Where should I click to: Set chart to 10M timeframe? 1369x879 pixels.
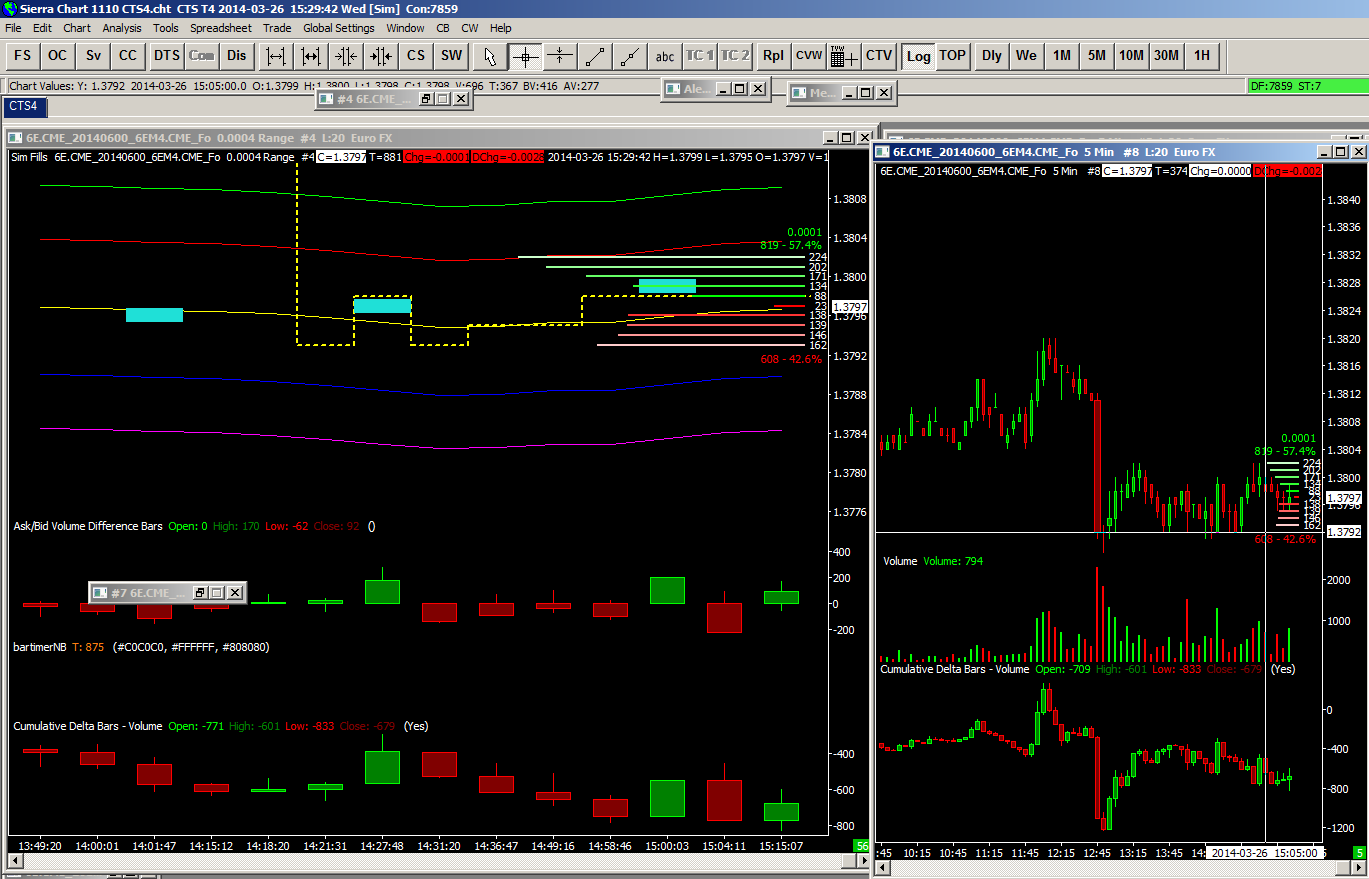click(1132, 56)
